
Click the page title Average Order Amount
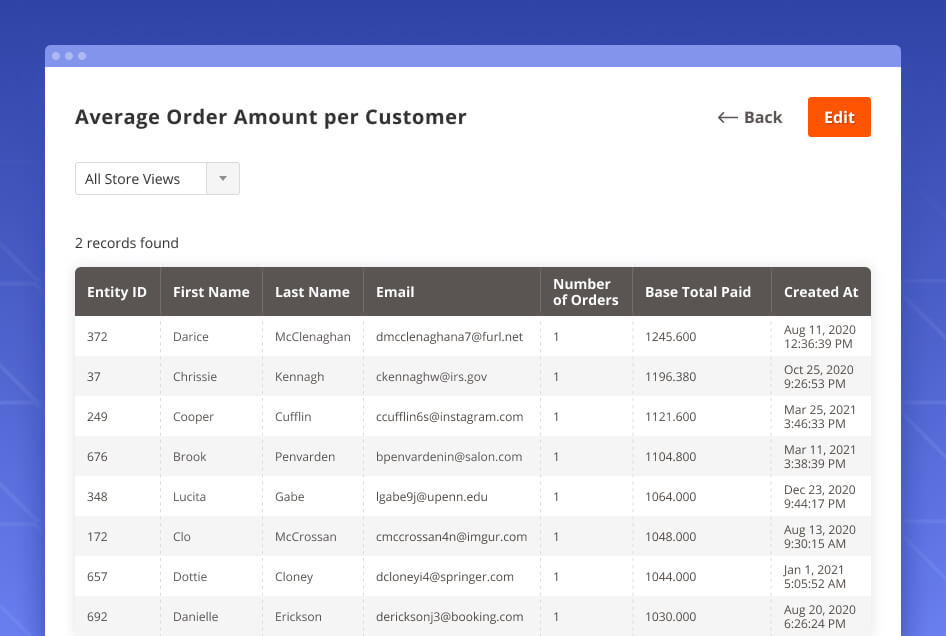pos(270,117)
